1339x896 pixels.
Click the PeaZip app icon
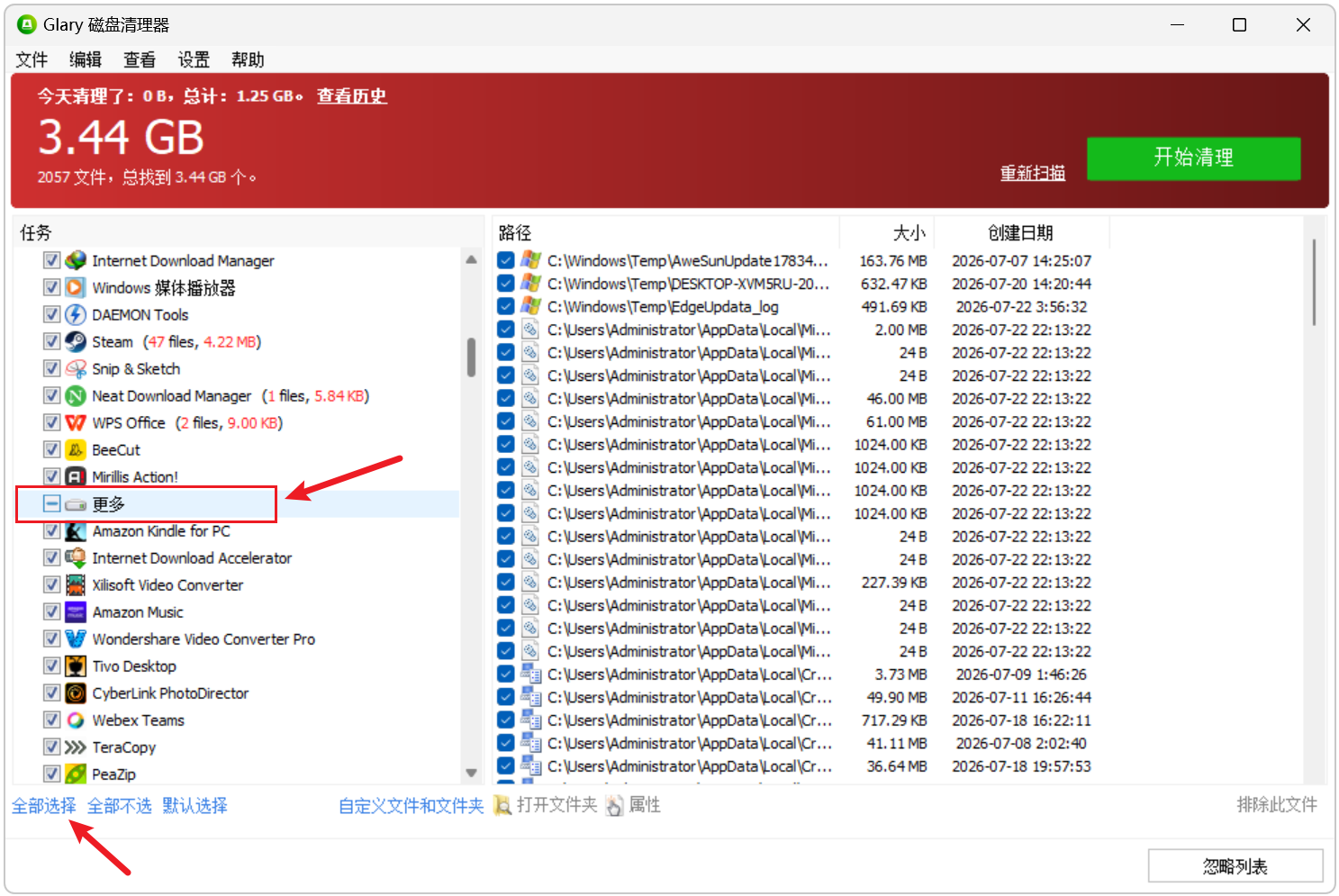pyautogui.click(x=76, y=774)
